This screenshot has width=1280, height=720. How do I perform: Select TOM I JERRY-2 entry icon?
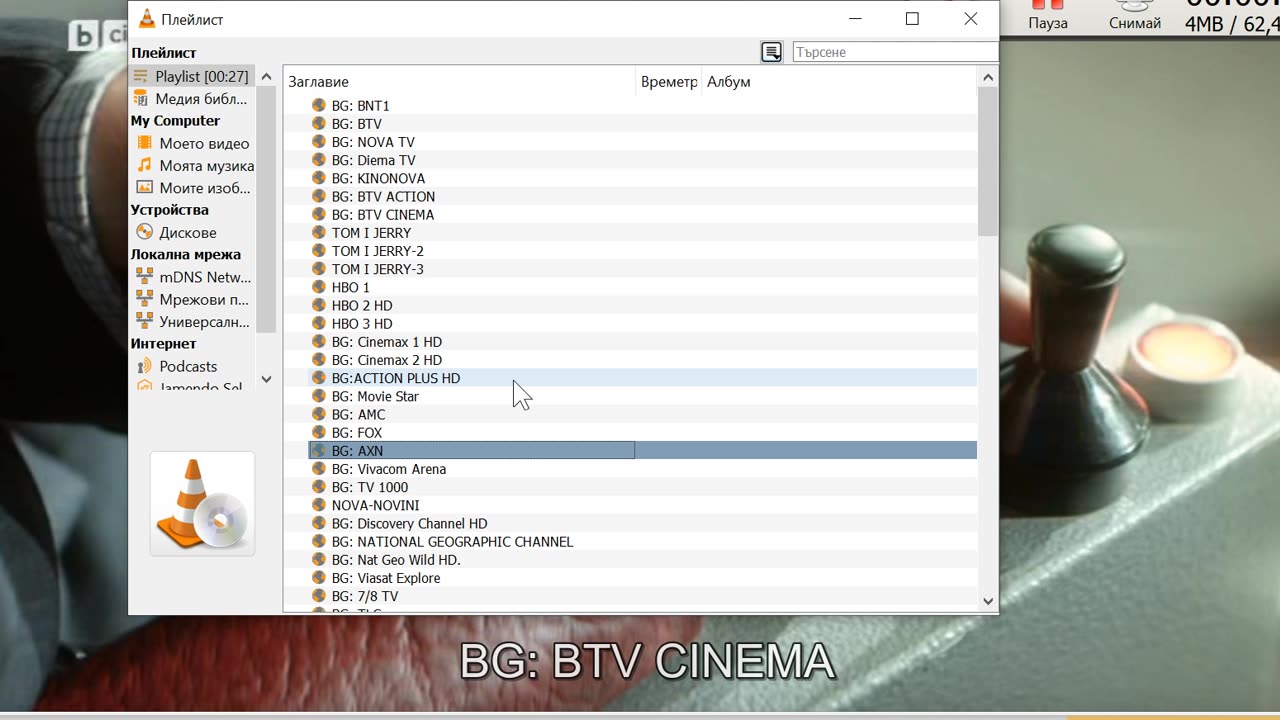pos(319,251)
